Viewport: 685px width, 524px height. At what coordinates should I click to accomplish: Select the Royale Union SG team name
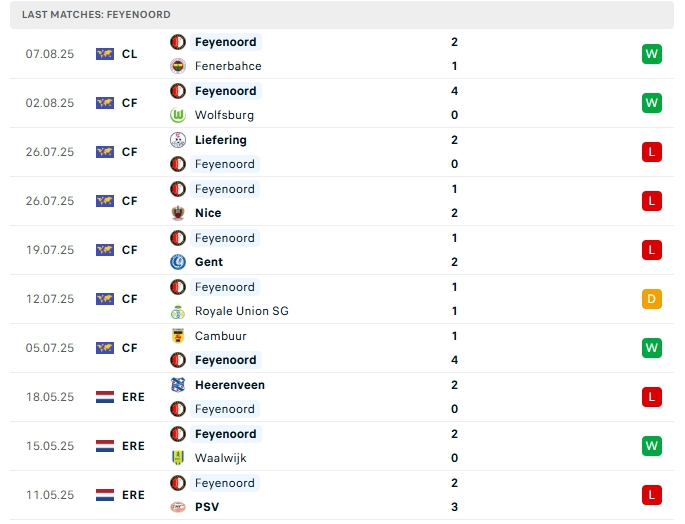point(242,311)
